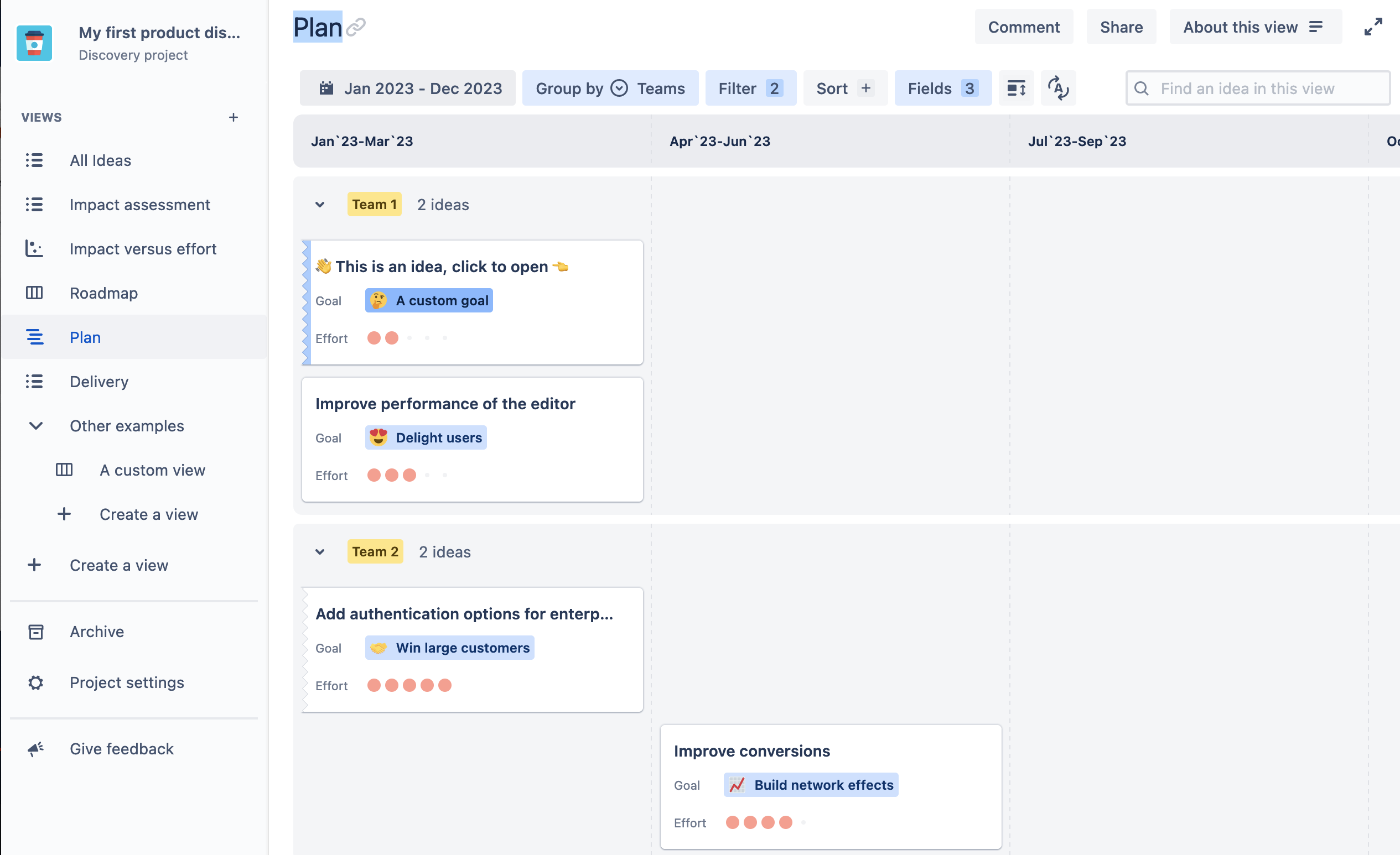Open the Archive section icon

[36, 632]
